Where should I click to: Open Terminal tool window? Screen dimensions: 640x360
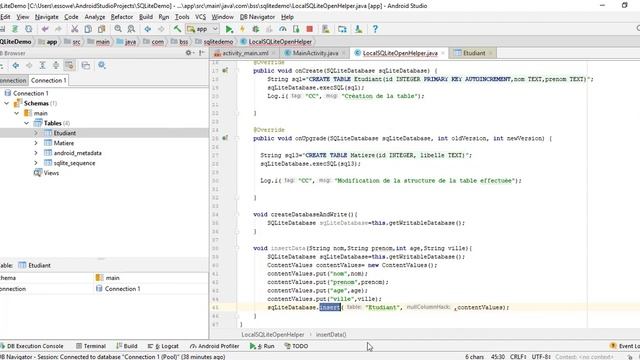(x=91, y=346)
